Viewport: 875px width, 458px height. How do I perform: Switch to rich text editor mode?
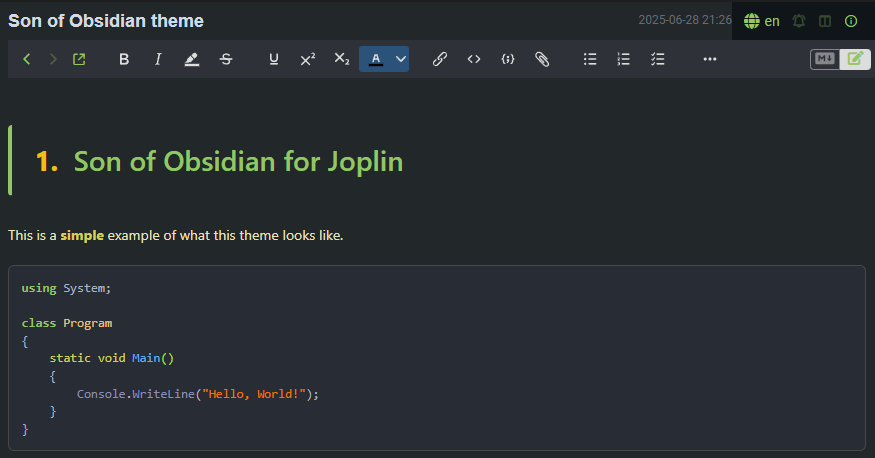click(x=855, y=59)
